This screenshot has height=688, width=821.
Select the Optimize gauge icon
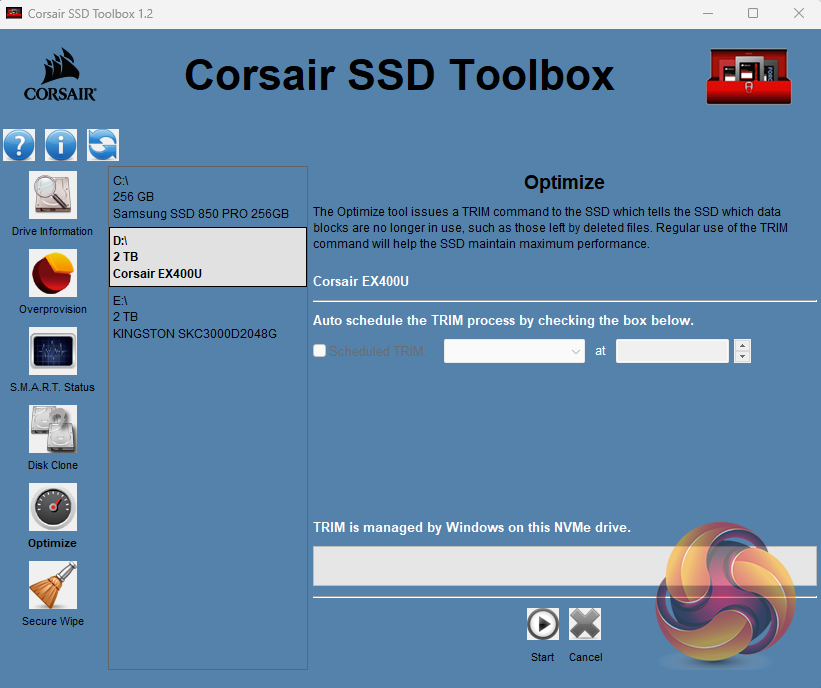pyautogui.click(x=53, y=508)
